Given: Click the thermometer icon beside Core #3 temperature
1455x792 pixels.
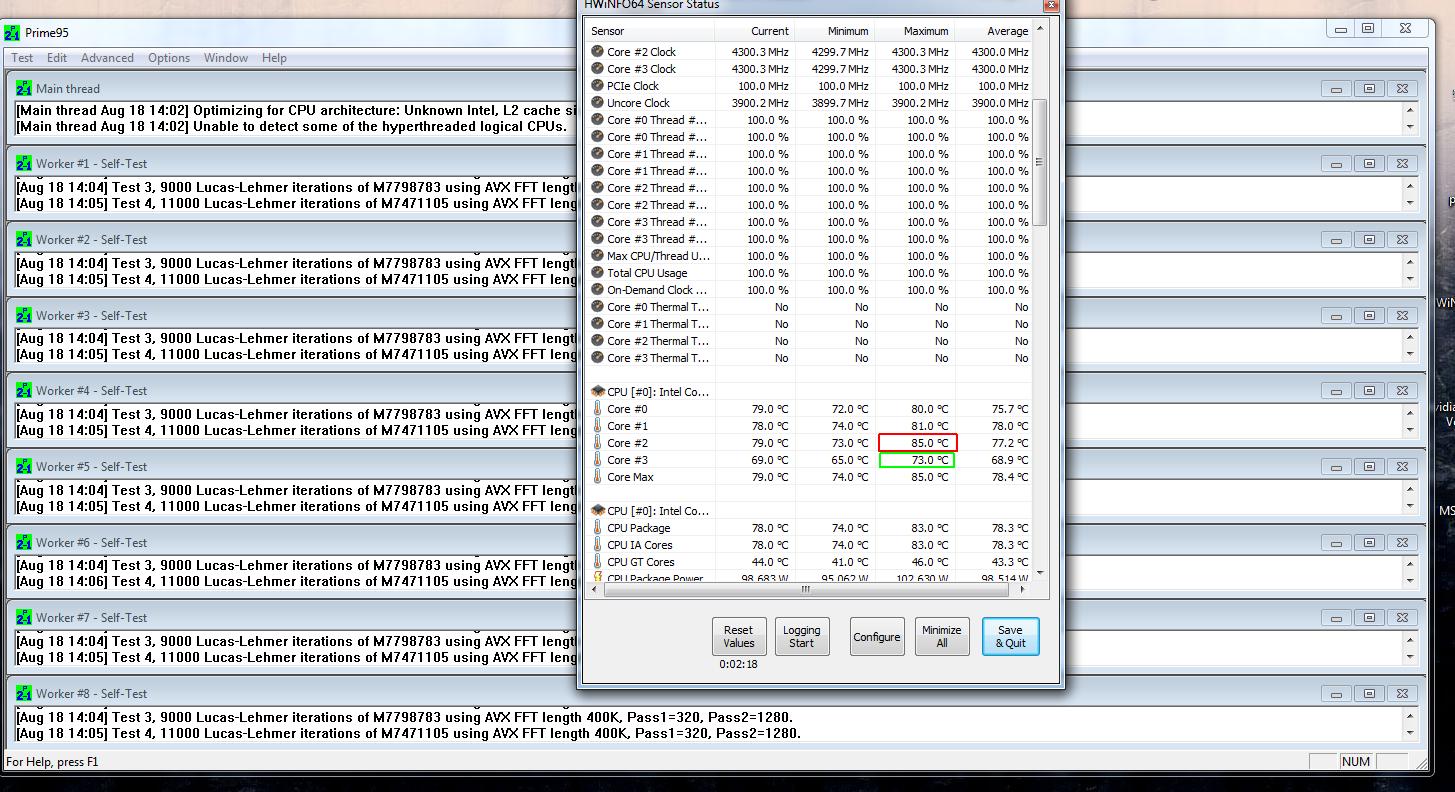Looking at the screenshot, I should (x=597, y=460).
